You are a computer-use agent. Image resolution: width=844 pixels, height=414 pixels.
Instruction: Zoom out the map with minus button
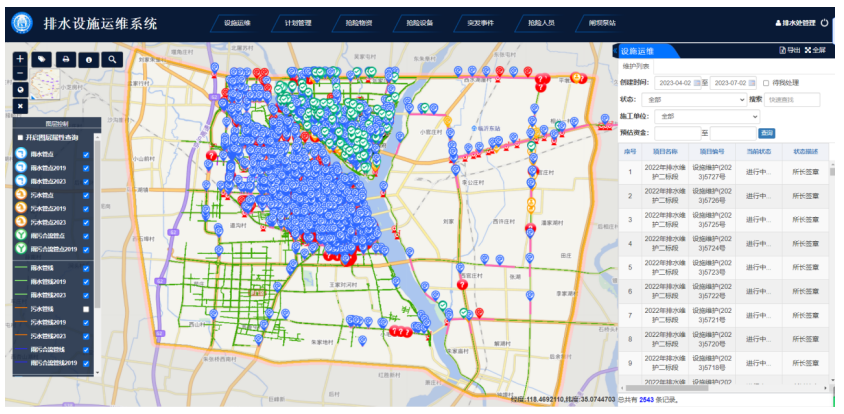[x=20, y=74]
